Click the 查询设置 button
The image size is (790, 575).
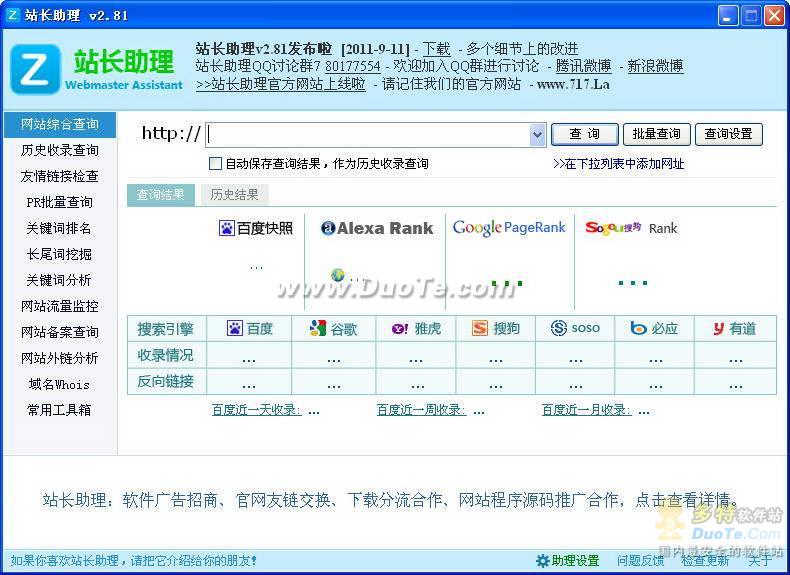[x=729, y=134]
